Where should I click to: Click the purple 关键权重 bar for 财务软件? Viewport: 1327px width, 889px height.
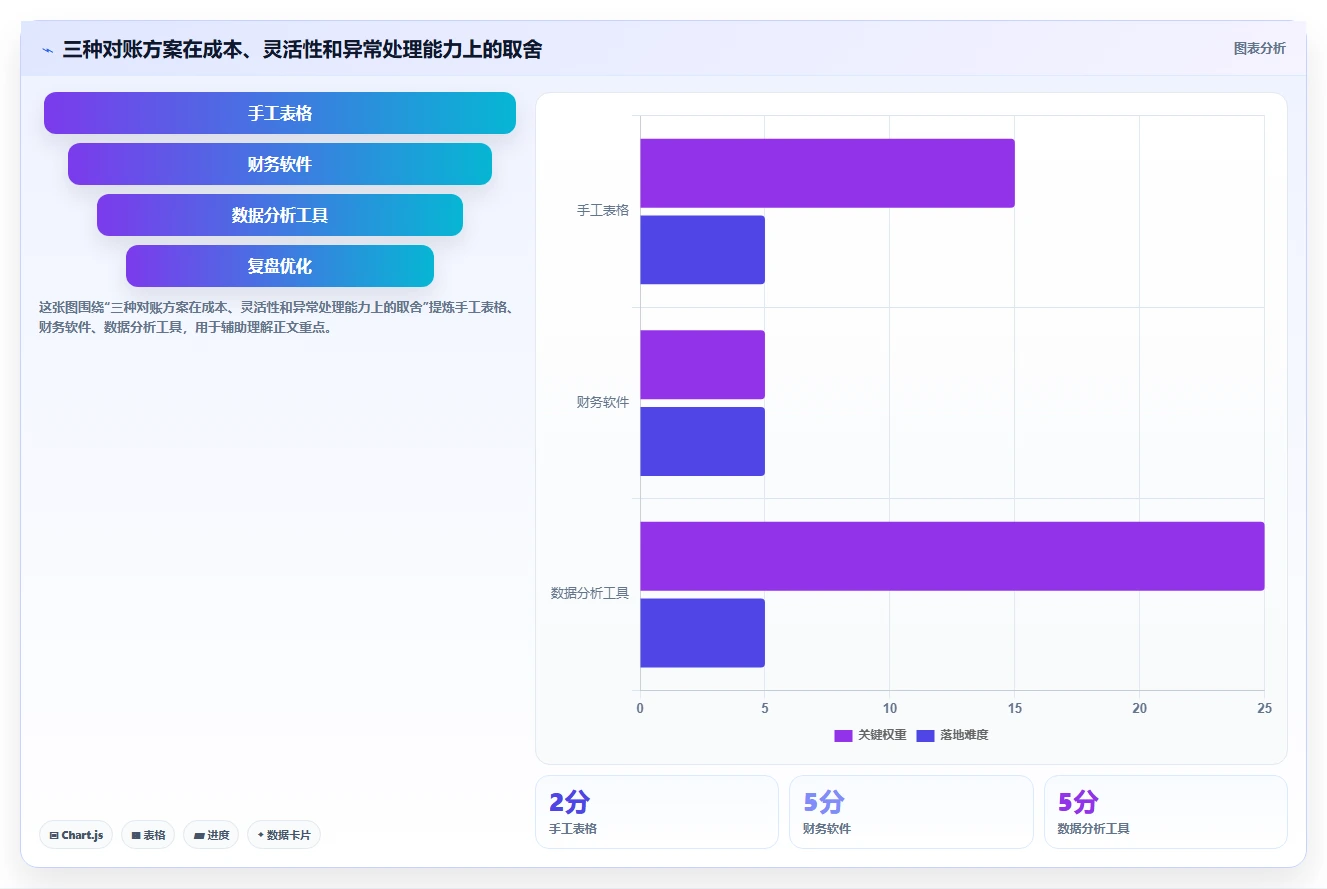[702, 365]
